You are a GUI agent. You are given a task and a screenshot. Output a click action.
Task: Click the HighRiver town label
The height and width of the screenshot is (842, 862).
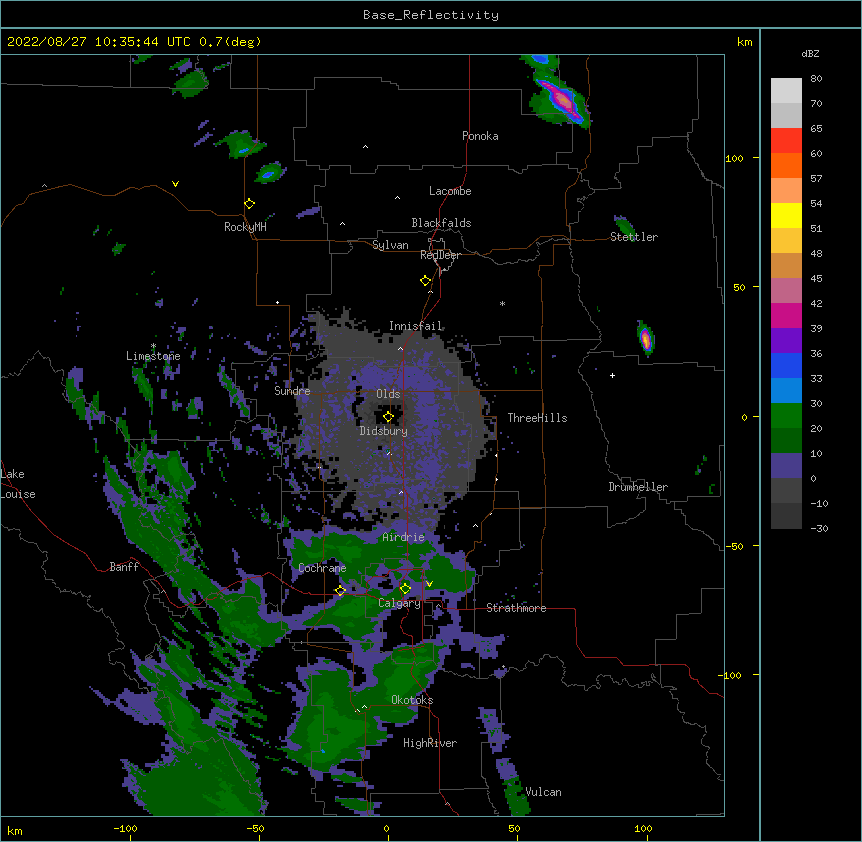tap(430, 743)
